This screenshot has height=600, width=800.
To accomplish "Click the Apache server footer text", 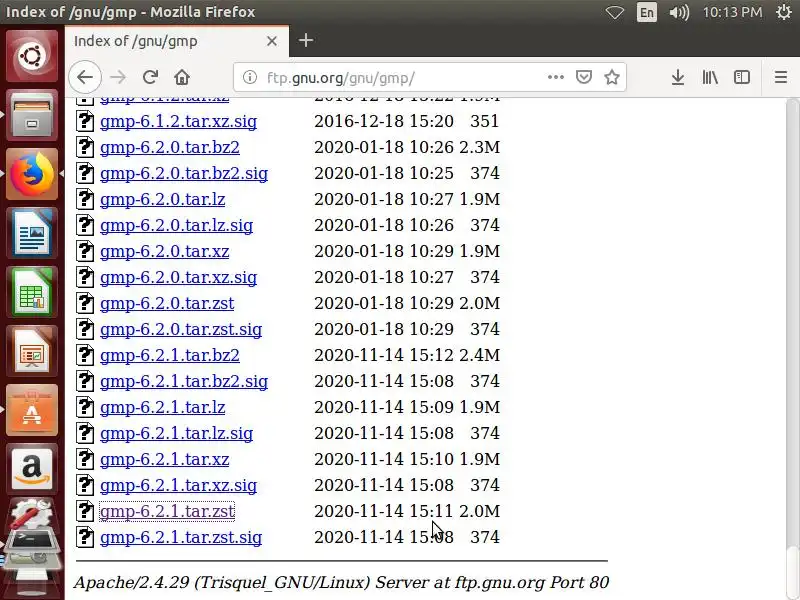I will coord(341,583).
